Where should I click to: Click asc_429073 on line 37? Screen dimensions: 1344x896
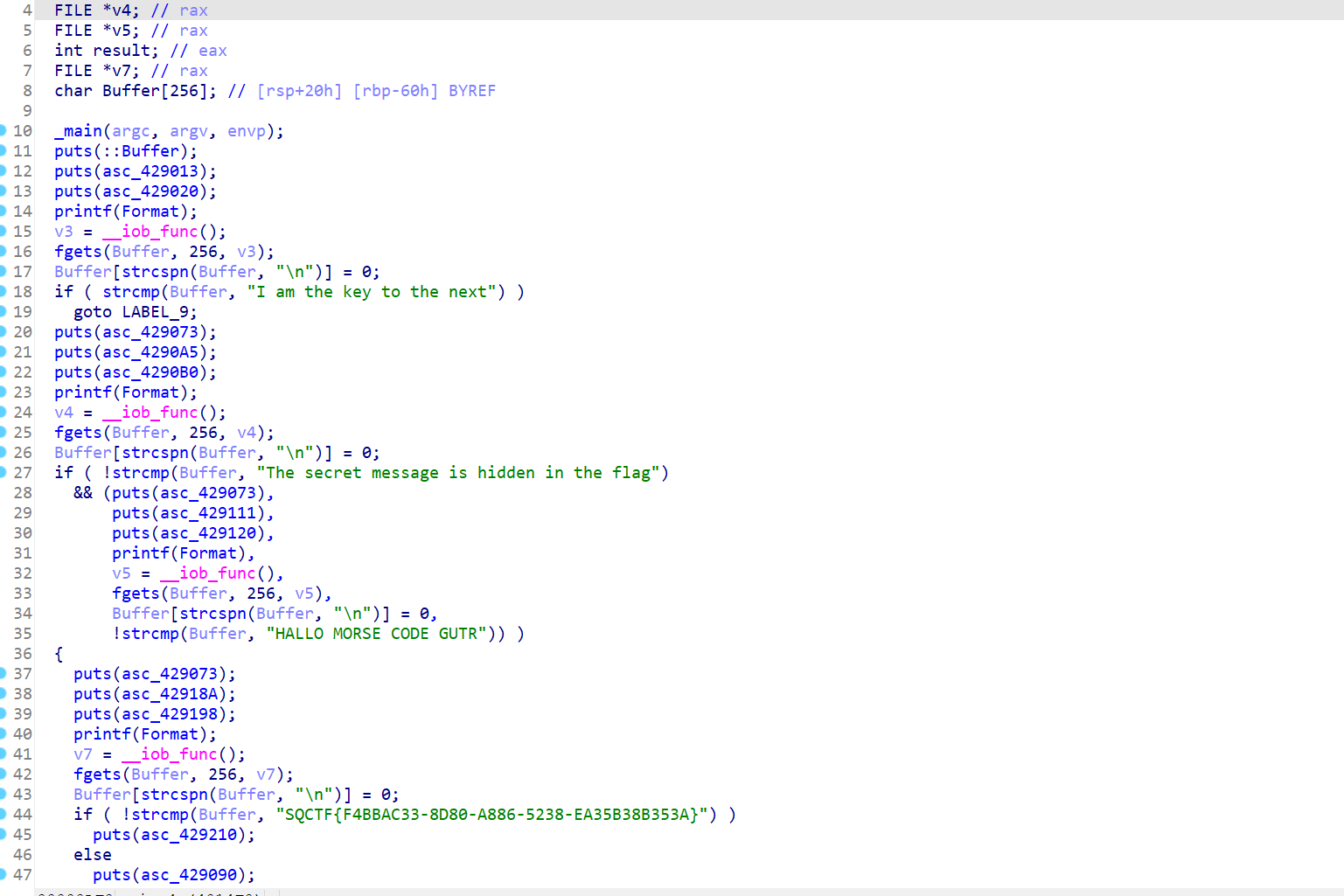click(x=170, y=674)
